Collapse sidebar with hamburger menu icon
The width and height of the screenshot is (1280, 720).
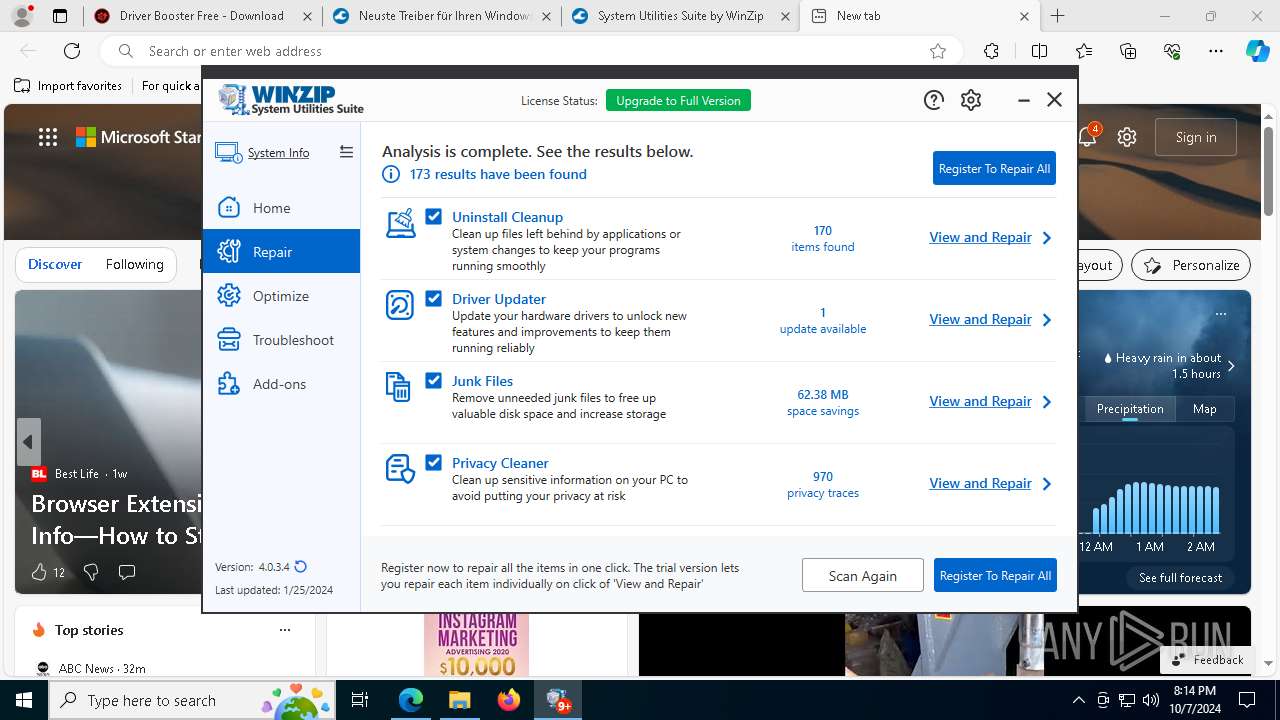(x=346, y=152)
